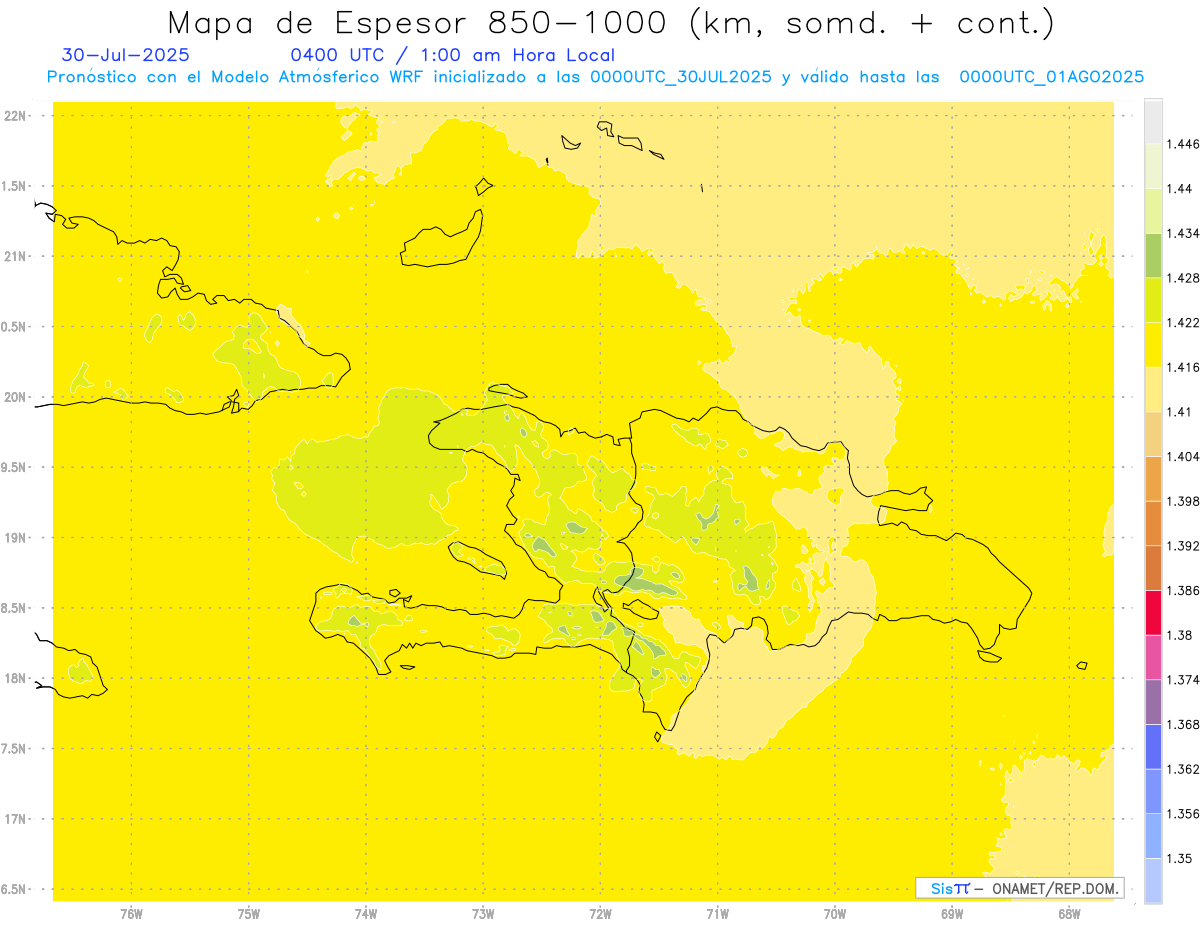The image size is (1200, 927).
Task: Click the legend value '1.404'
Action: [1183, 456]
